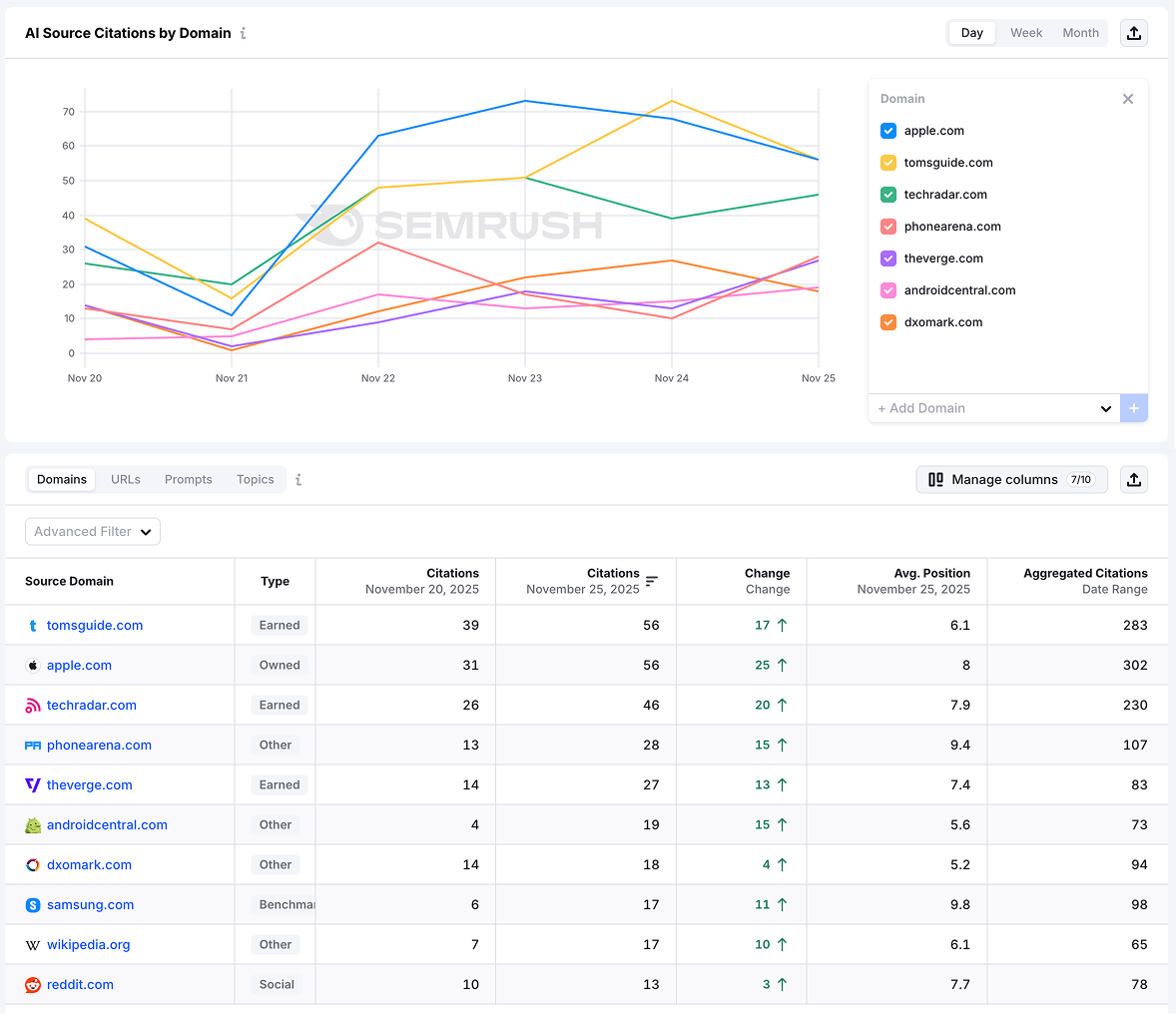
Task: Select the Week view option
Action: (1026, 33)
